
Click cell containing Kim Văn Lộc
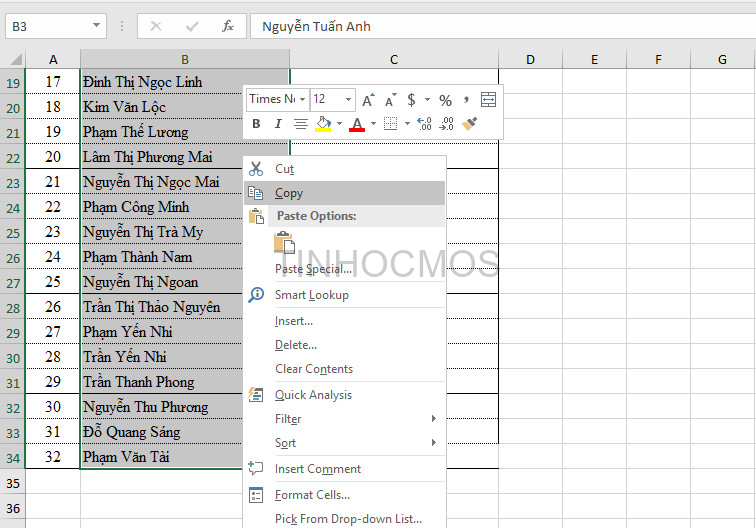pyautogui.click(x=162, y=107)
